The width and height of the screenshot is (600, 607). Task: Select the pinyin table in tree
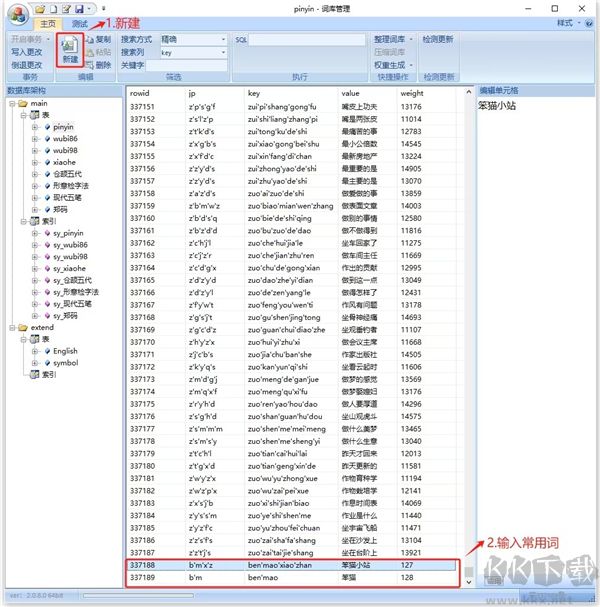(63, 127)
